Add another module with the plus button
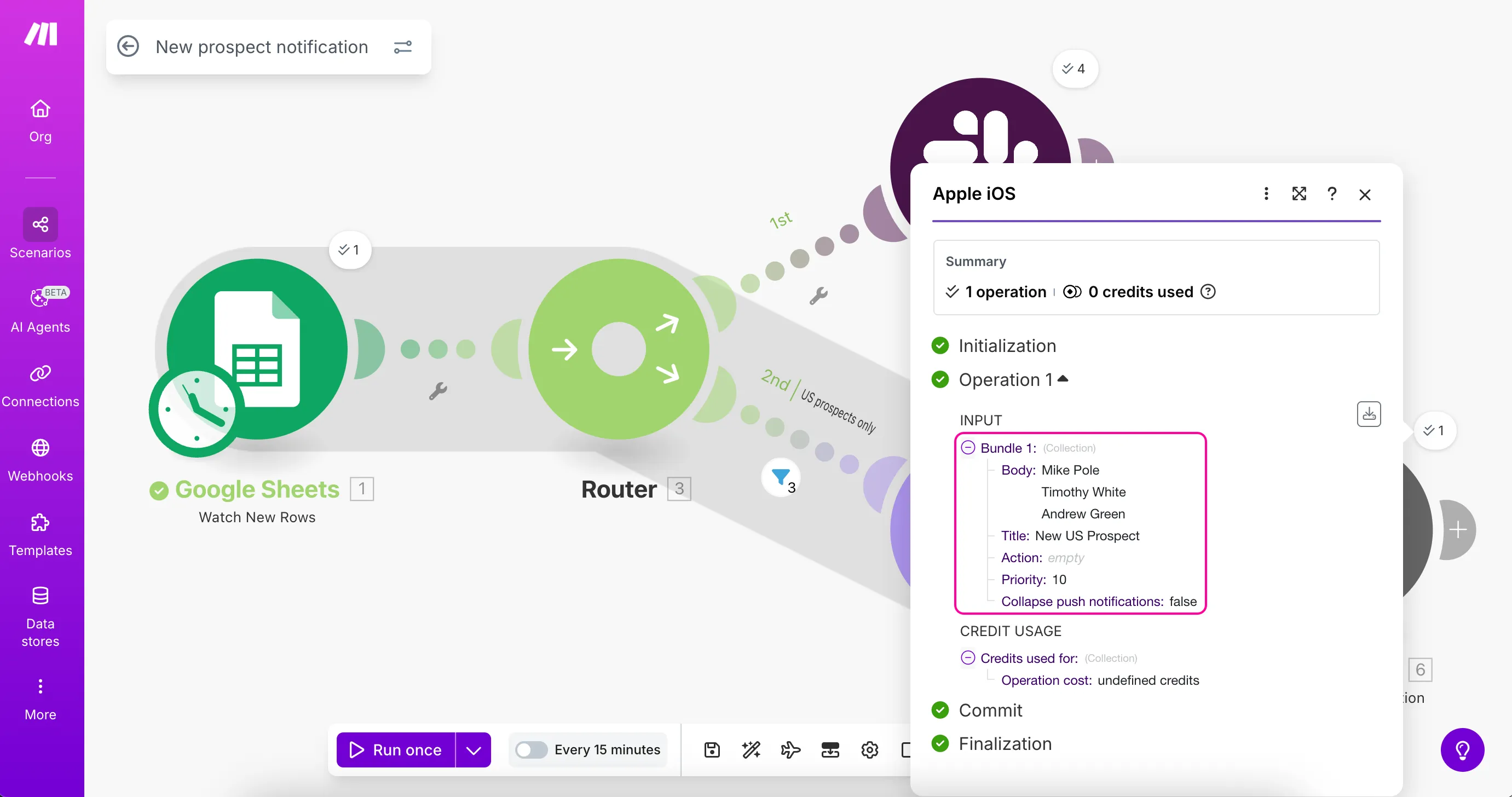This screenshot has height=797, width=1512. pyautogui.click(x=1458, y=530)
